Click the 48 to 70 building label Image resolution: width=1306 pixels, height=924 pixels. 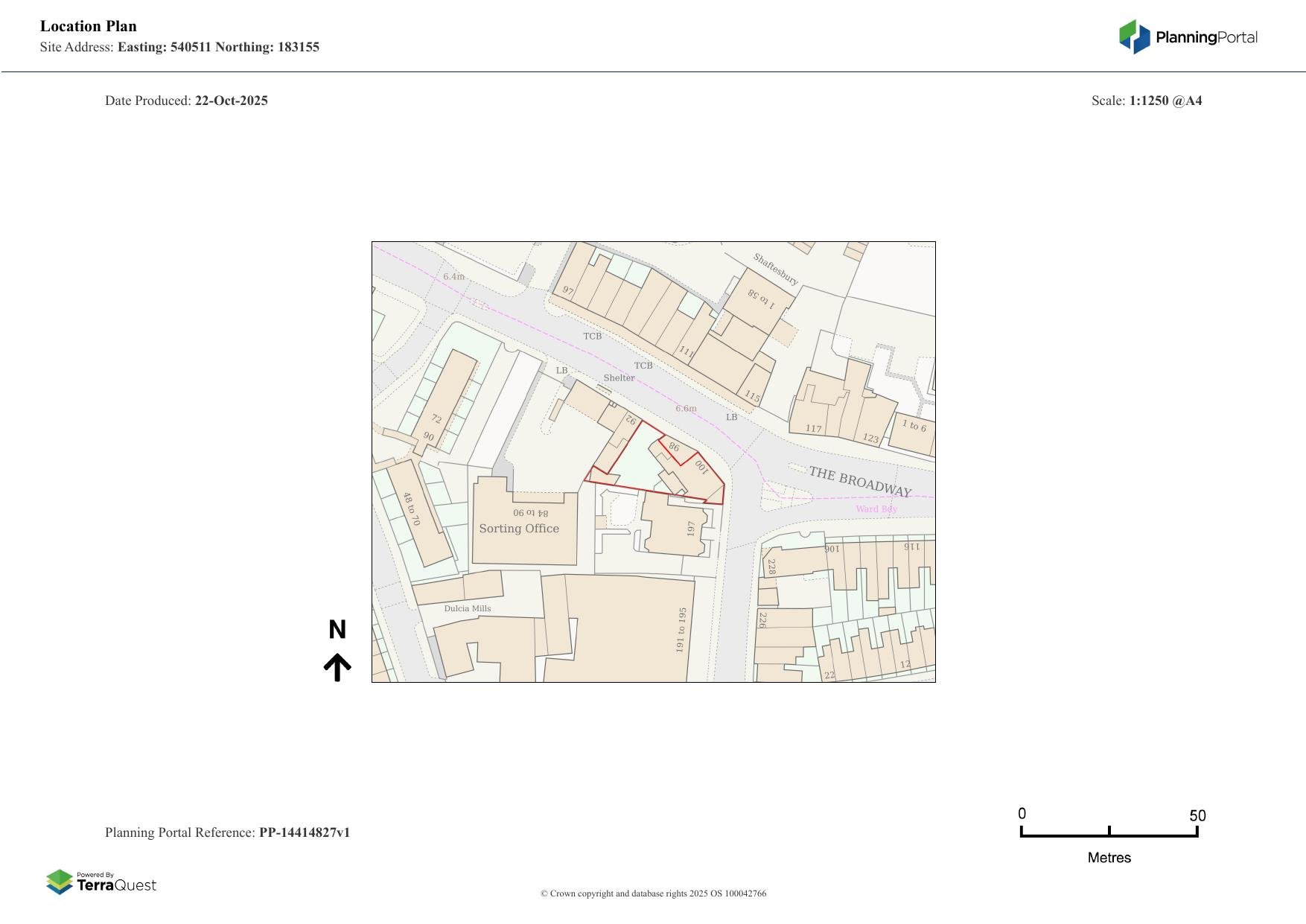pyautogui.click(x=411, y=509)
